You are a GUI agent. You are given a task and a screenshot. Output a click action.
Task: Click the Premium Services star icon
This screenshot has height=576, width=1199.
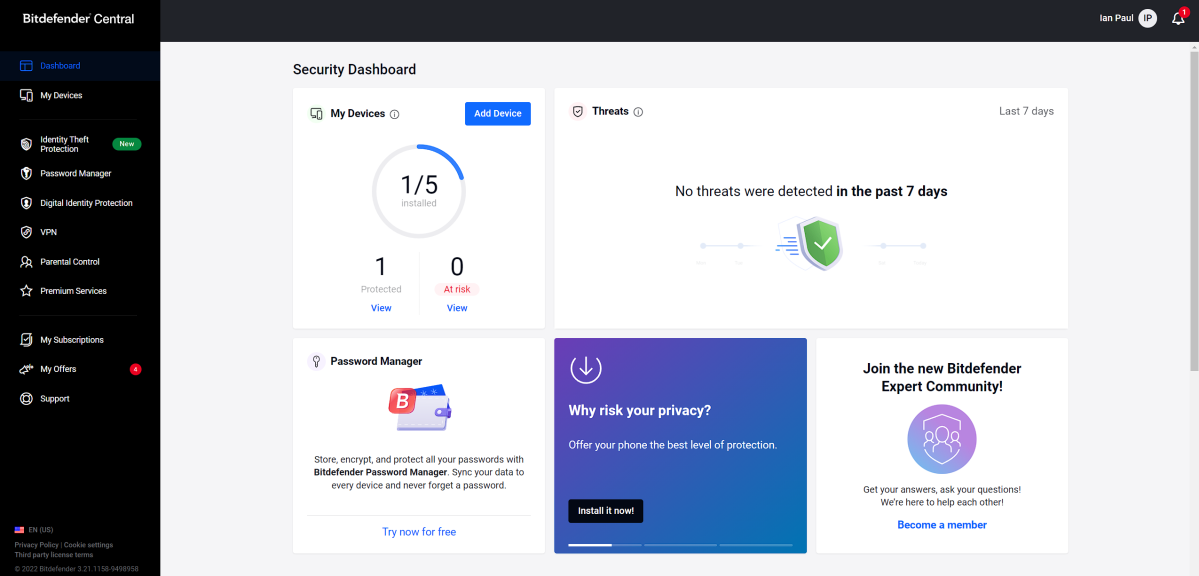(x=26, y=291)
